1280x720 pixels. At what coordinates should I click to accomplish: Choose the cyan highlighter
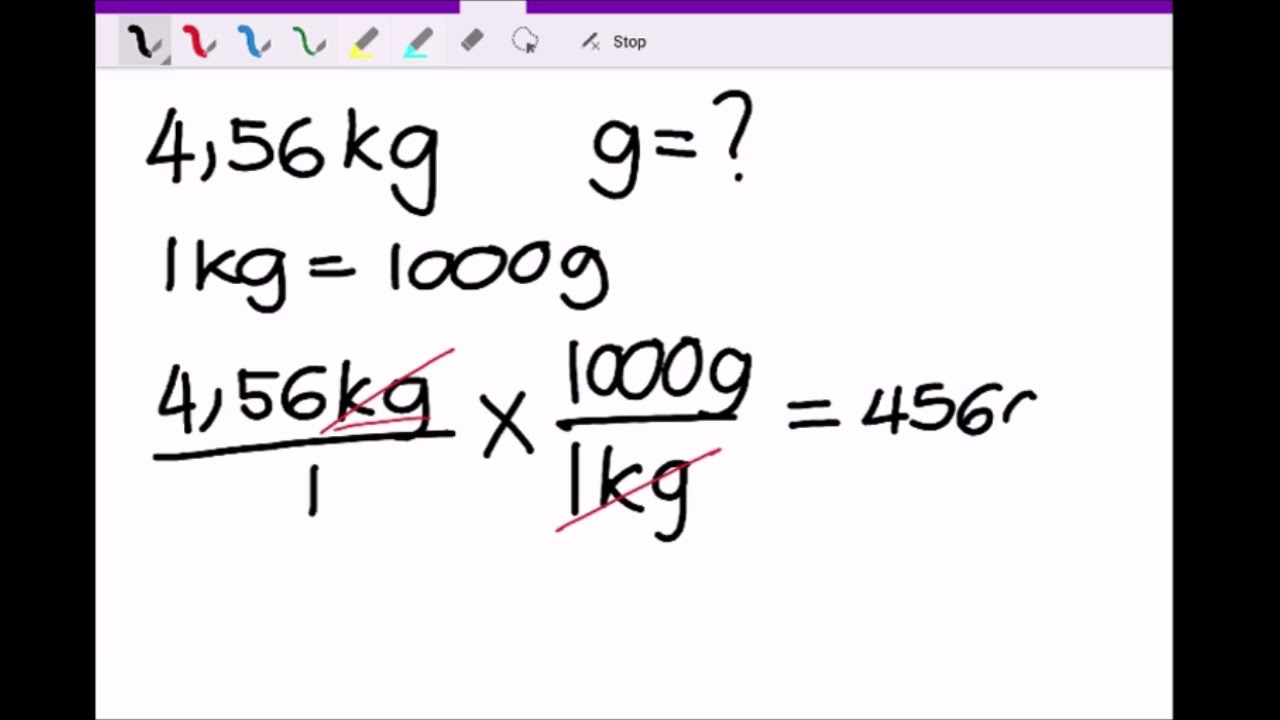pyautogui.click(x=418, y=42)
